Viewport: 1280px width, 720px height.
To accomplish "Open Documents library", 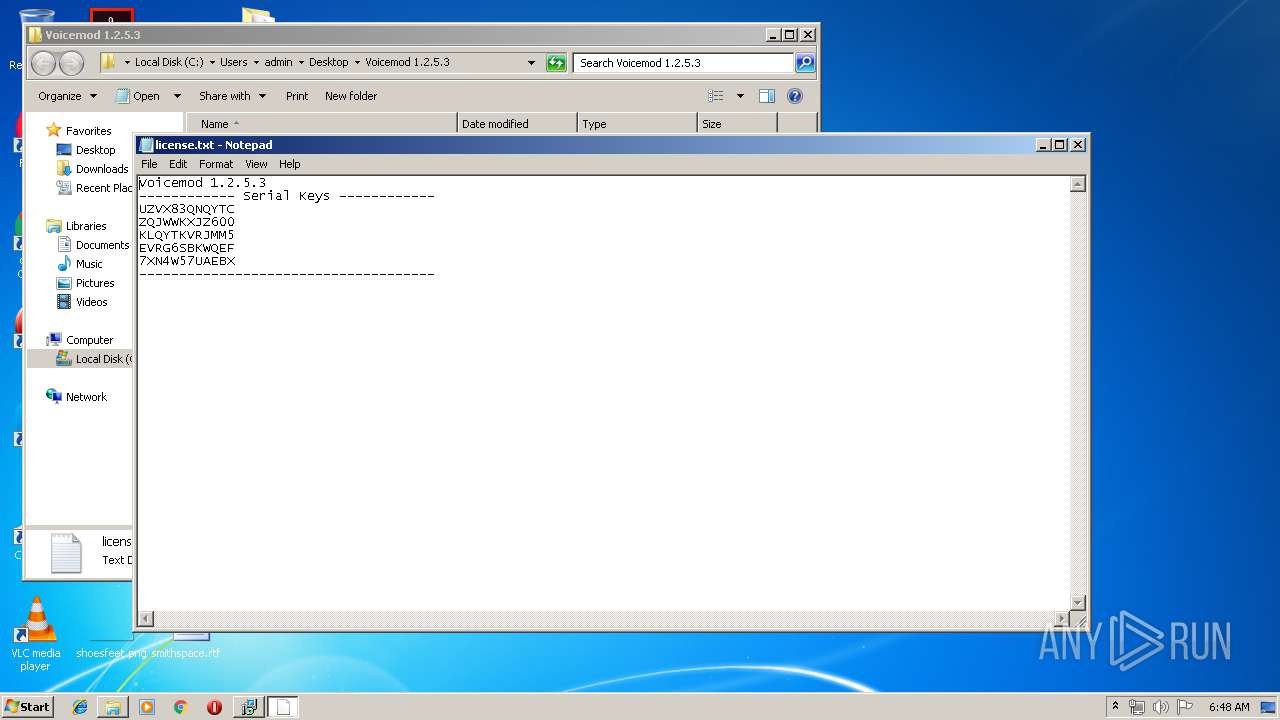I will click(102, 245).
